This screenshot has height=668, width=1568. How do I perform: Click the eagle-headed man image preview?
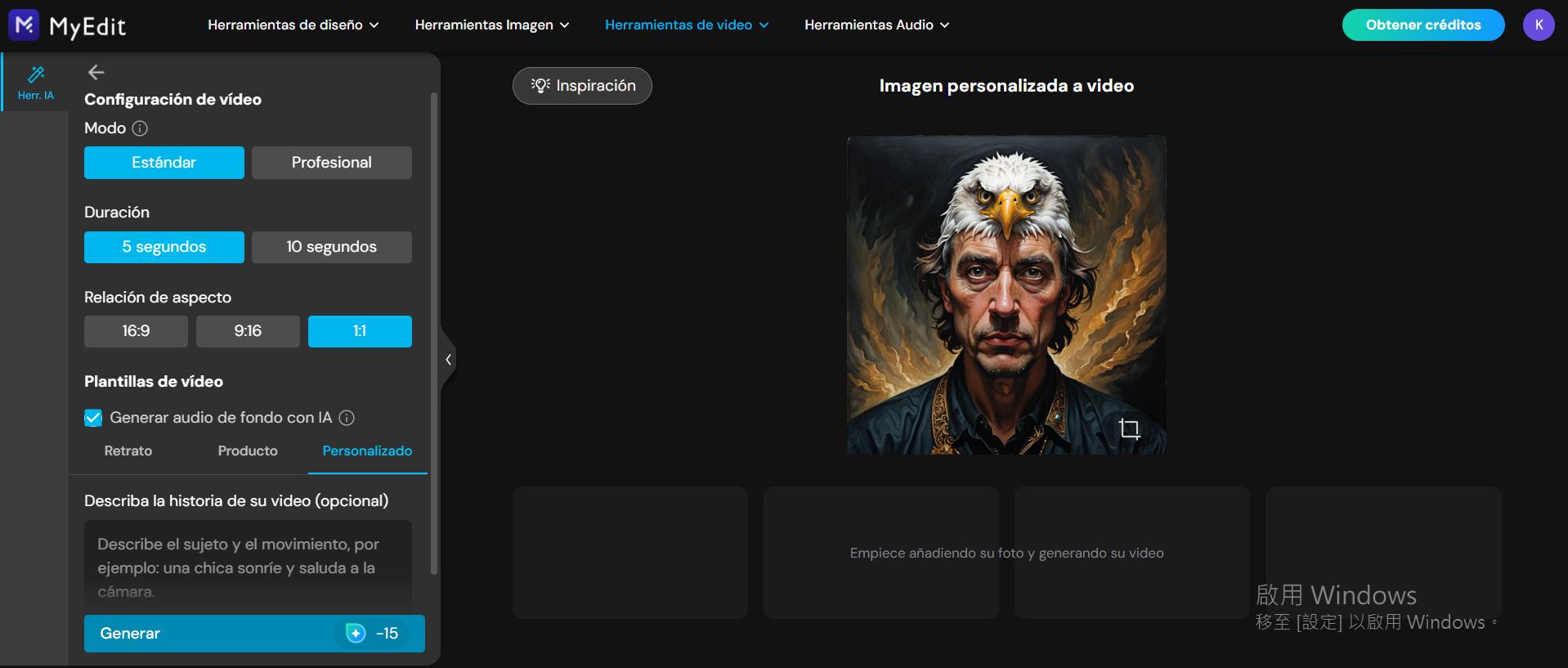[1006, 295]
